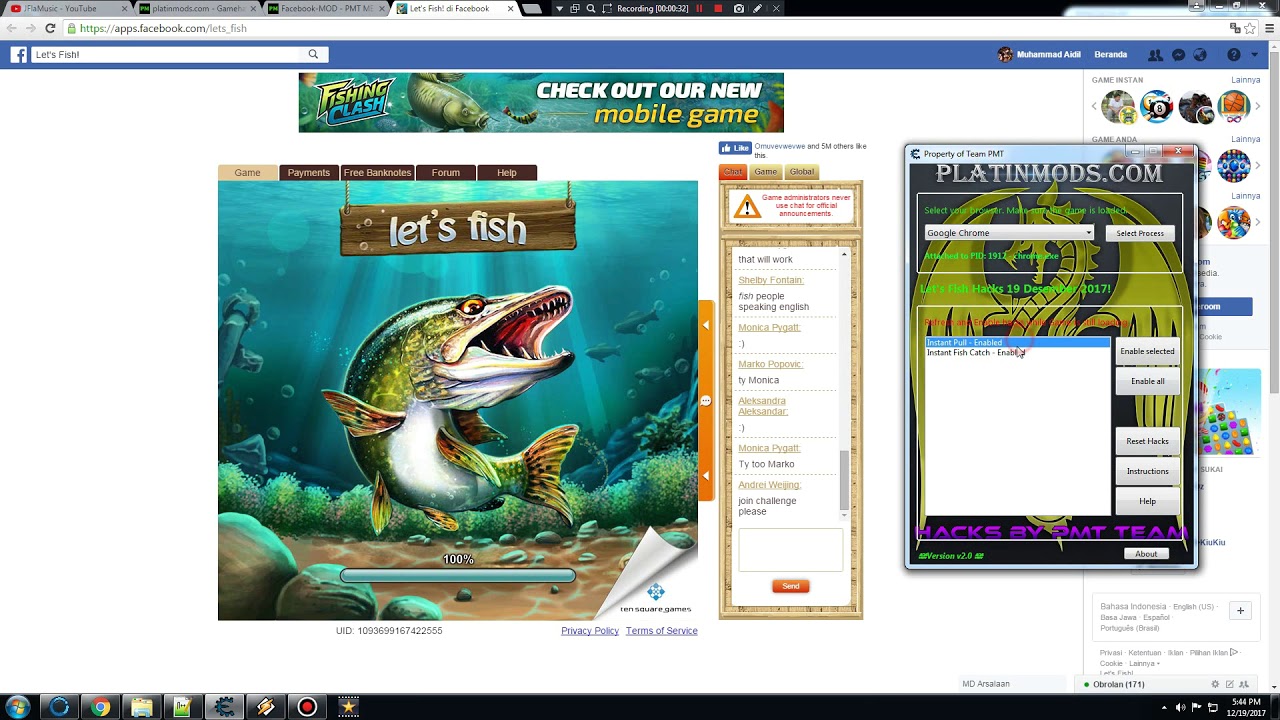The height and width of the screenshot is (720, 1280).
Task: Open the Terms of Service link
Action: (662, 631)
